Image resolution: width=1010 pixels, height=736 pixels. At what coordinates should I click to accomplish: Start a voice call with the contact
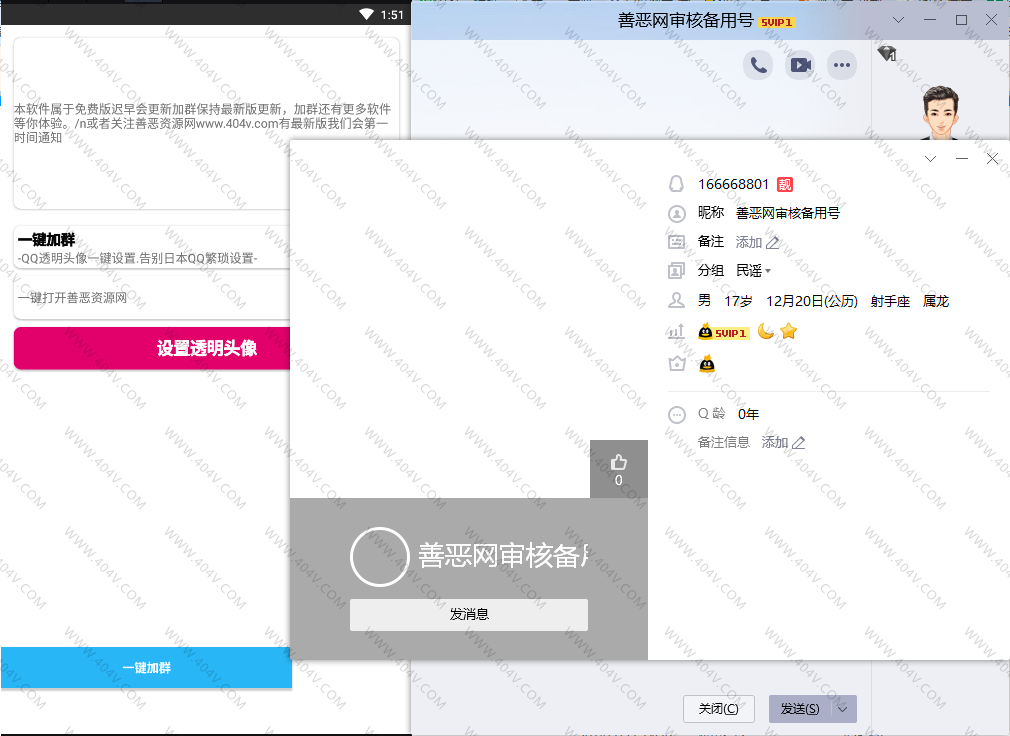point(759,65)
